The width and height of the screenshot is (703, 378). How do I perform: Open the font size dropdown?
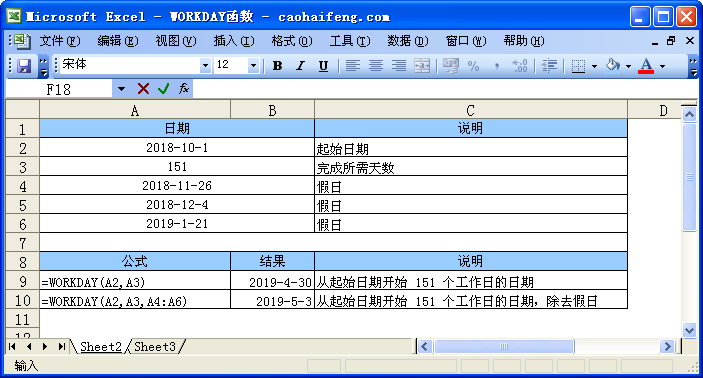253,66
